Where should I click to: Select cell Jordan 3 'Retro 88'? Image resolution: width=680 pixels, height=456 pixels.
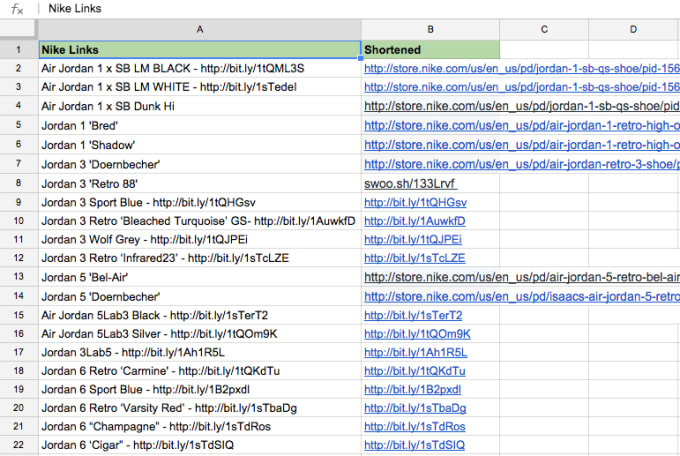pos(199,184)
